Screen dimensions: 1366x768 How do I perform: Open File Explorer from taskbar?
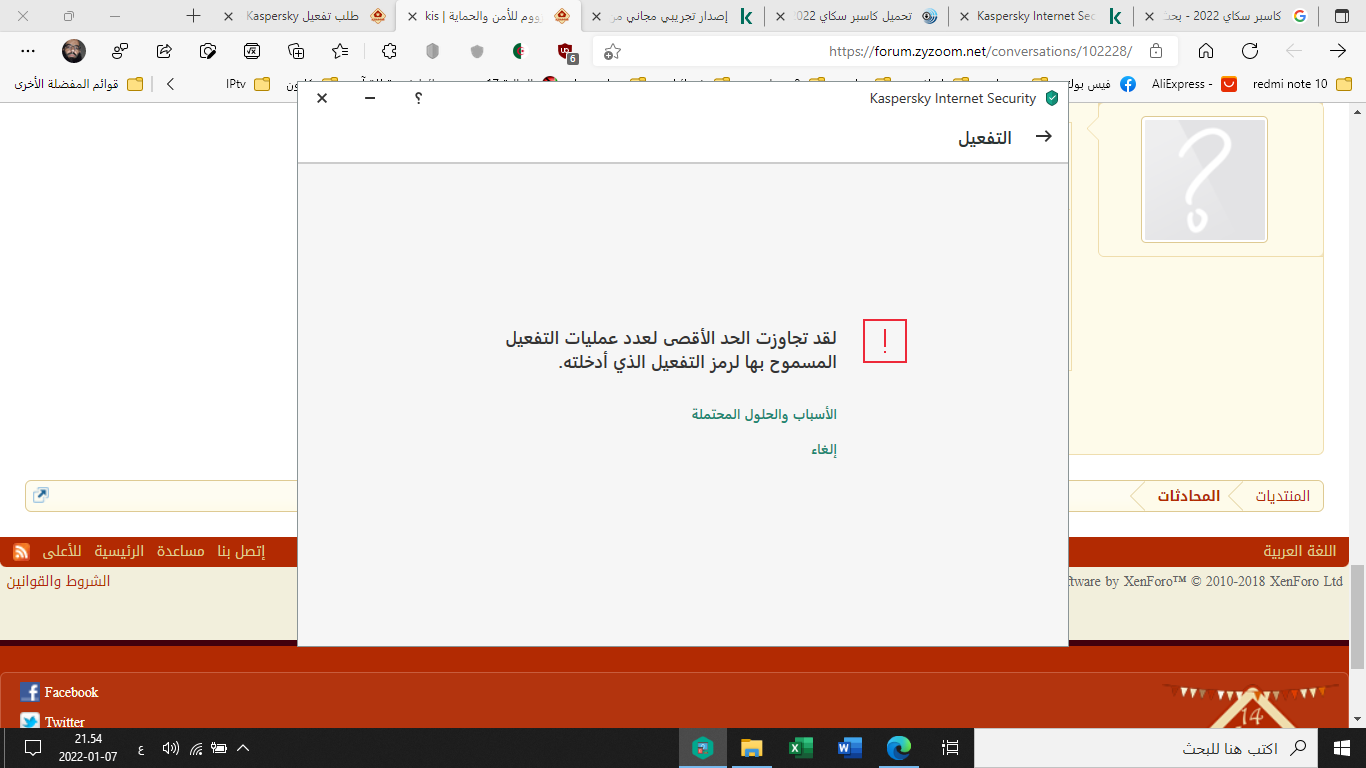coord(752,748)
